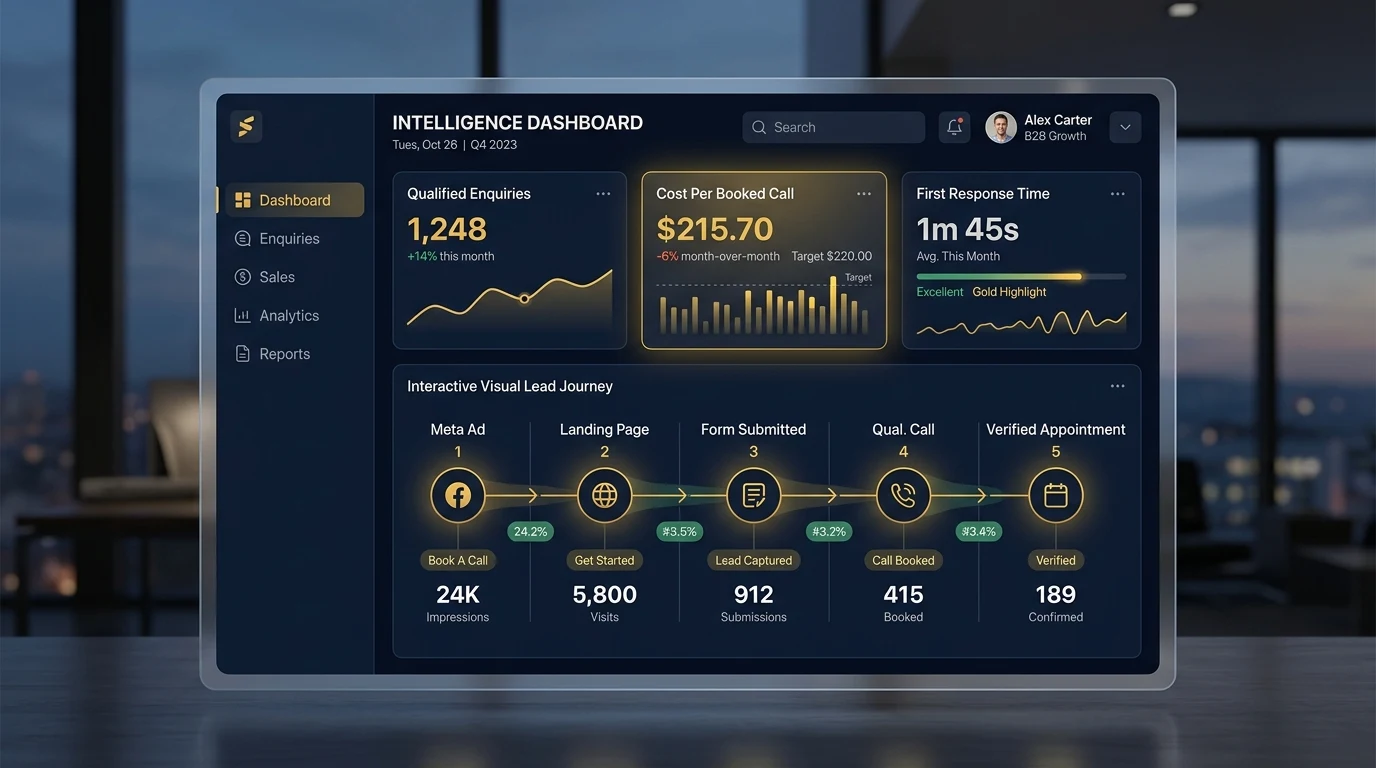This screenshot has width=1376, height=768.
Task: Click the Form Submitted document icon
Action: (x=754, y=495)
